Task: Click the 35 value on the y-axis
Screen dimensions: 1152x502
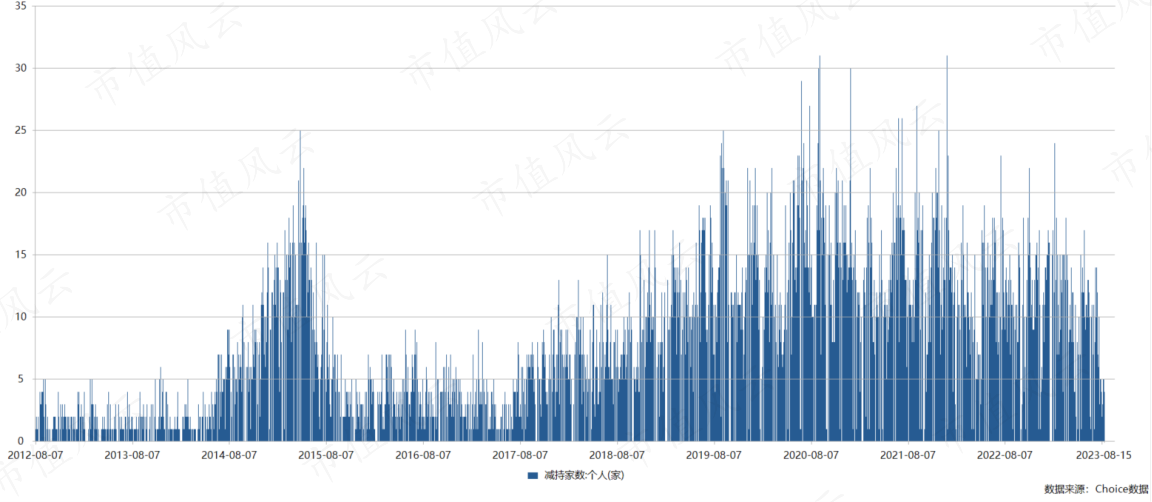Action: pyautogui.click(x=21, y=7)
